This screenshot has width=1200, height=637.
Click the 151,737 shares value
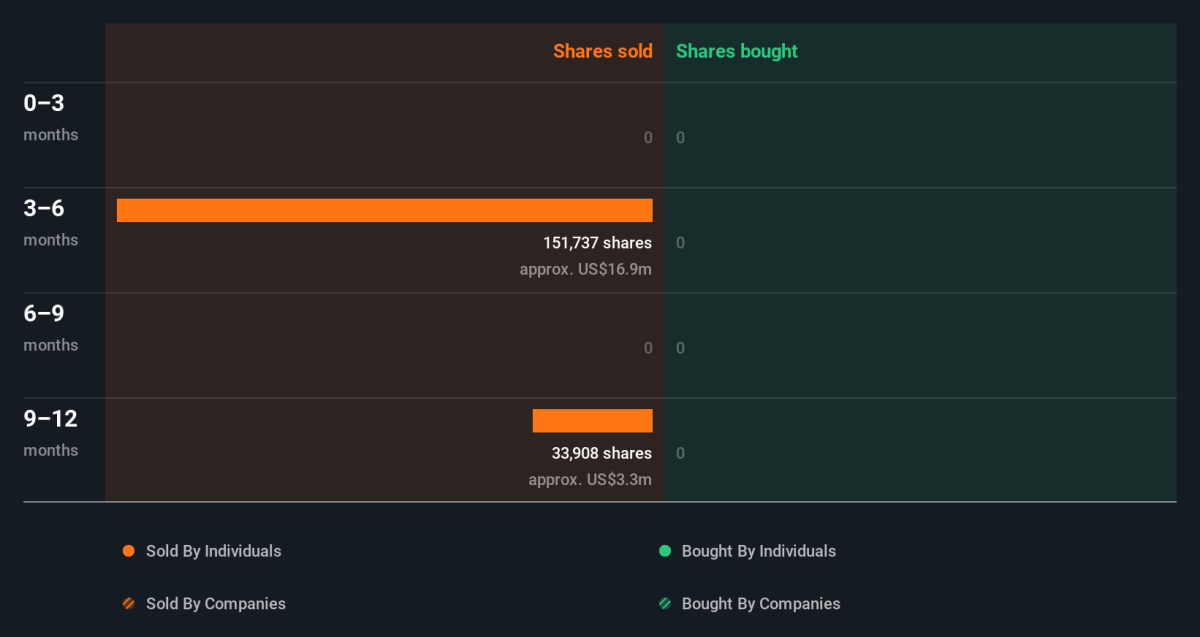coord(597,243)
